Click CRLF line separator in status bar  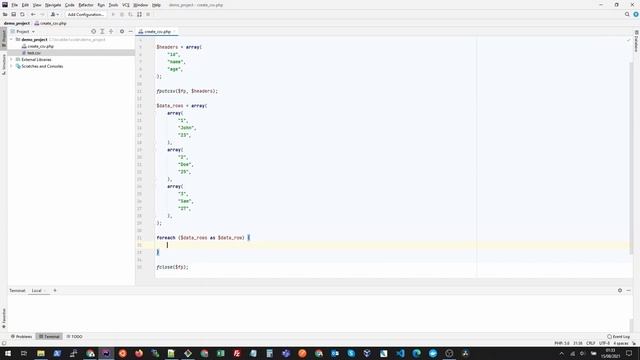[590, 343]
